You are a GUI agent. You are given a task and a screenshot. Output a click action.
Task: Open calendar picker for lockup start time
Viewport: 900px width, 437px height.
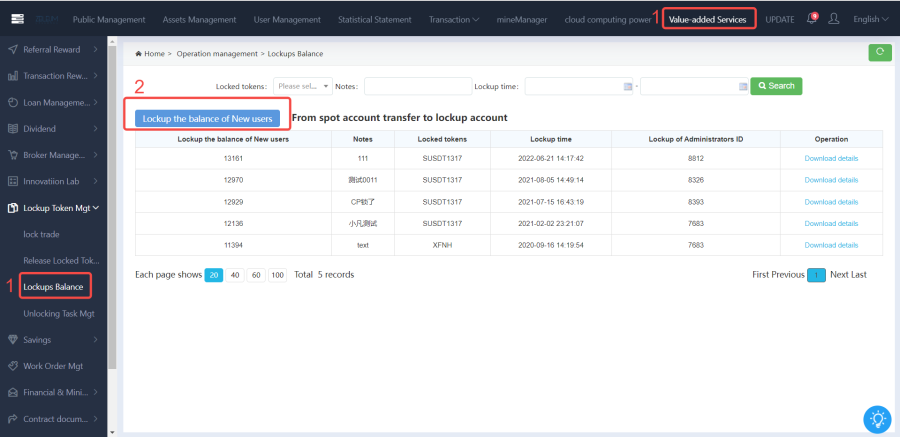tap(627, 86)
